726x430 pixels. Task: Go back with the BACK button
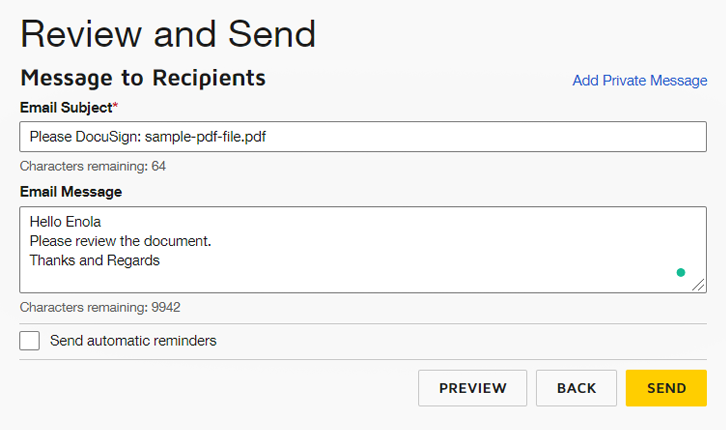click(576, 388)
